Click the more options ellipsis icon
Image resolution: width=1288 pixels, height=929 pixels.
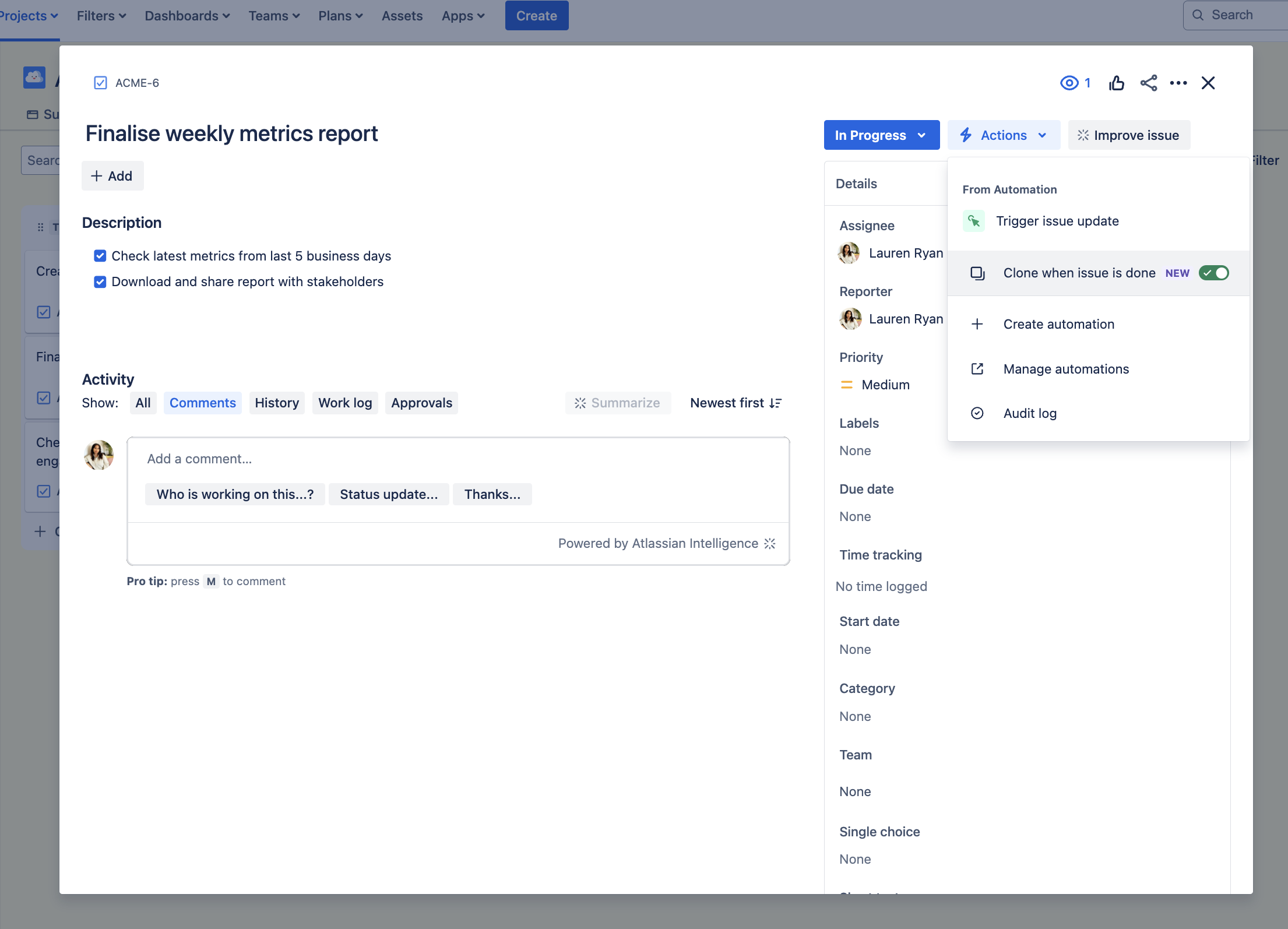coord(1178,83)
